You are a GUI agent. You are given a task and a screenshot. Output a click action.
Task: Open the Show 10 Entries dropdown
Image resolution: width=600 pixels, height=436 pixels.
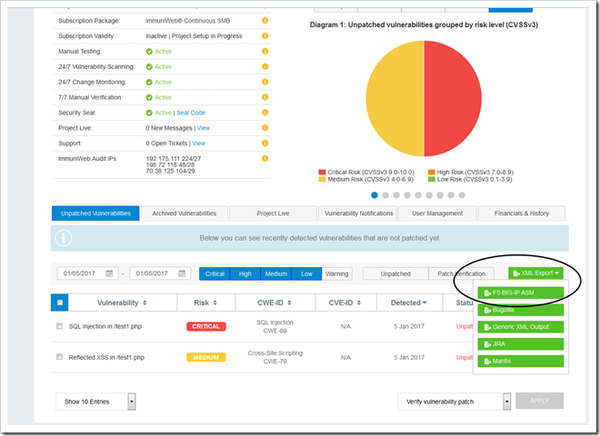point(132,401)
